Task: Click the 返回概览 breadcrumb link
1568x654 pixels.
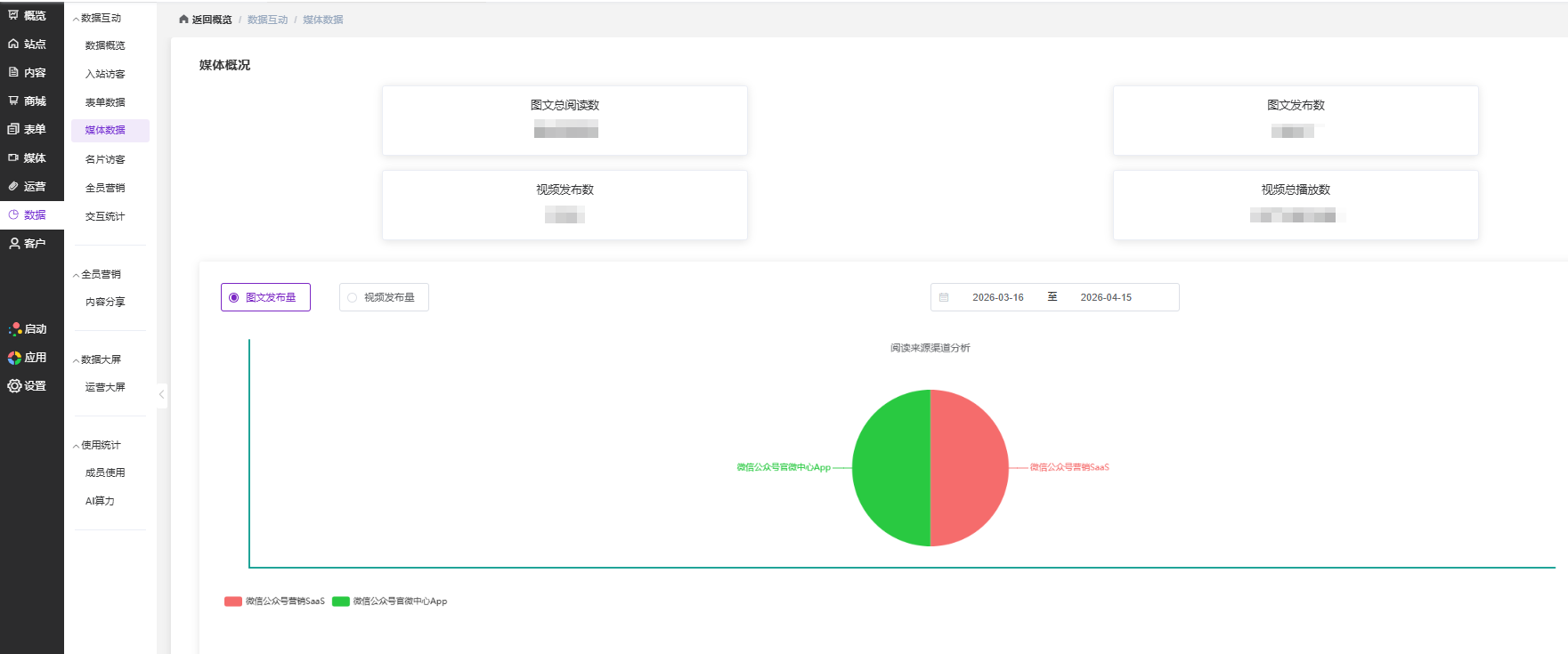Action: coord(212,20)
